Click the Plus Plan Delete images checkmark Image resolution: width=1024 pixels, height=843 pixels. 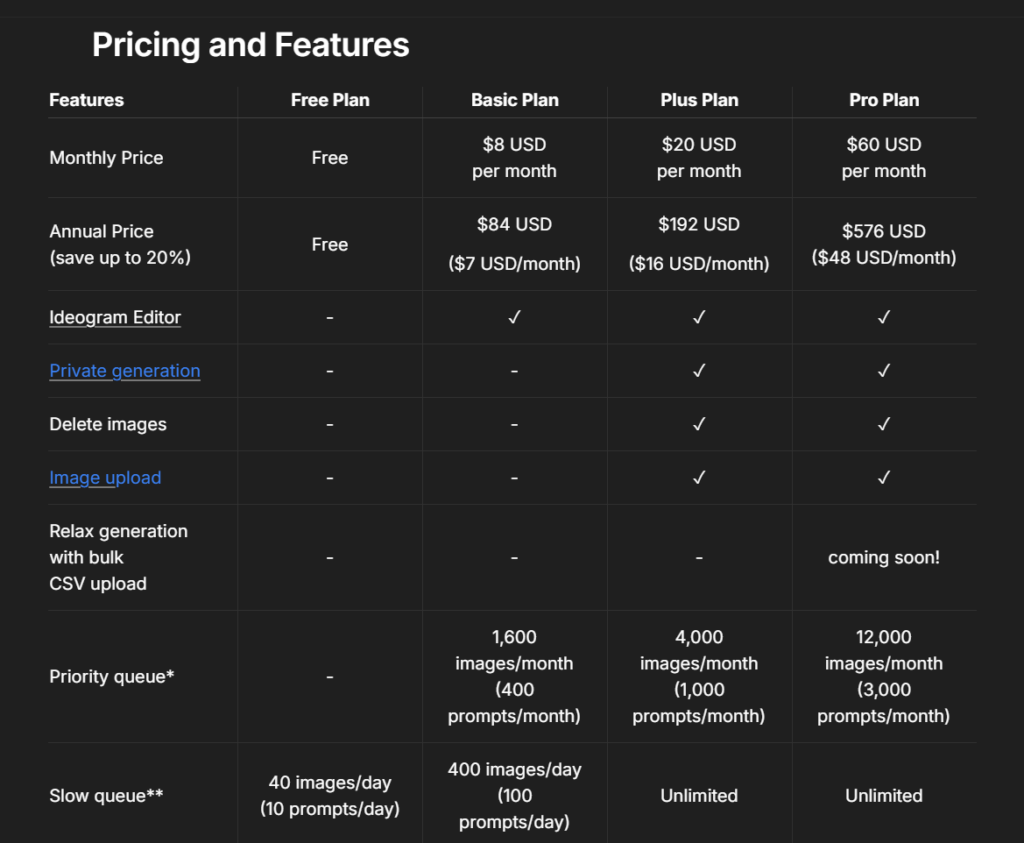(x=699, y=424)
